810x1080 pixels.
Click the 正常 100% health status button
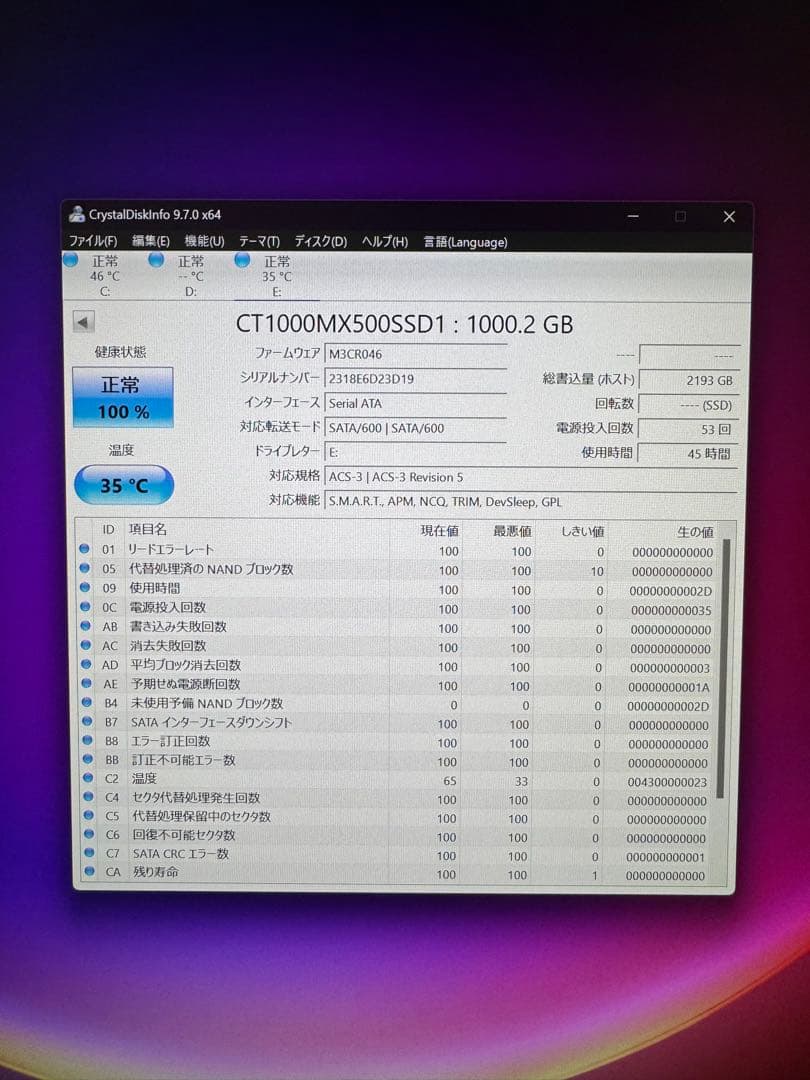122,397
